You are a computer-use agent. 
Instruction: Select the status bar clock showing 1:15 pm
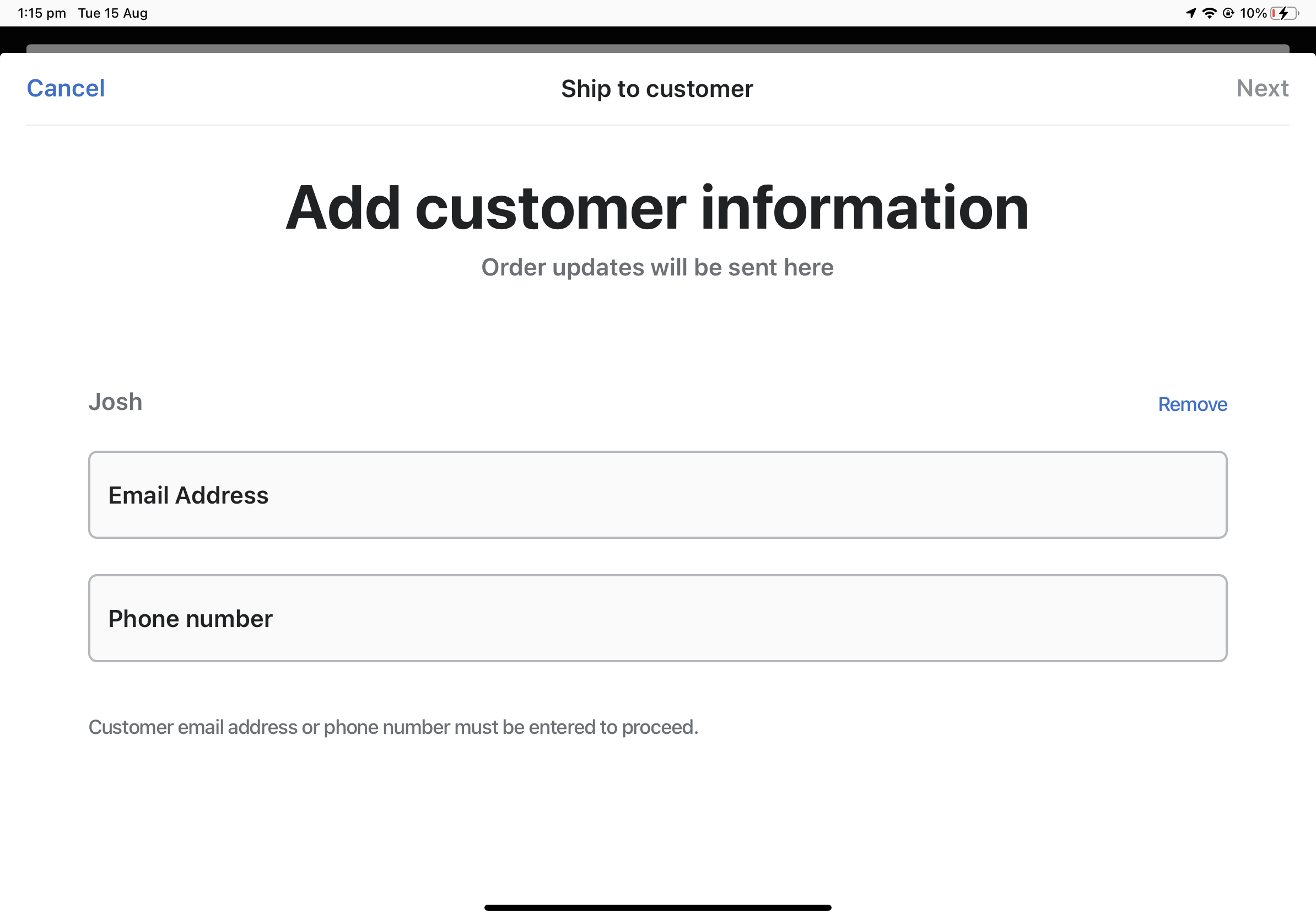coord(40,12)
